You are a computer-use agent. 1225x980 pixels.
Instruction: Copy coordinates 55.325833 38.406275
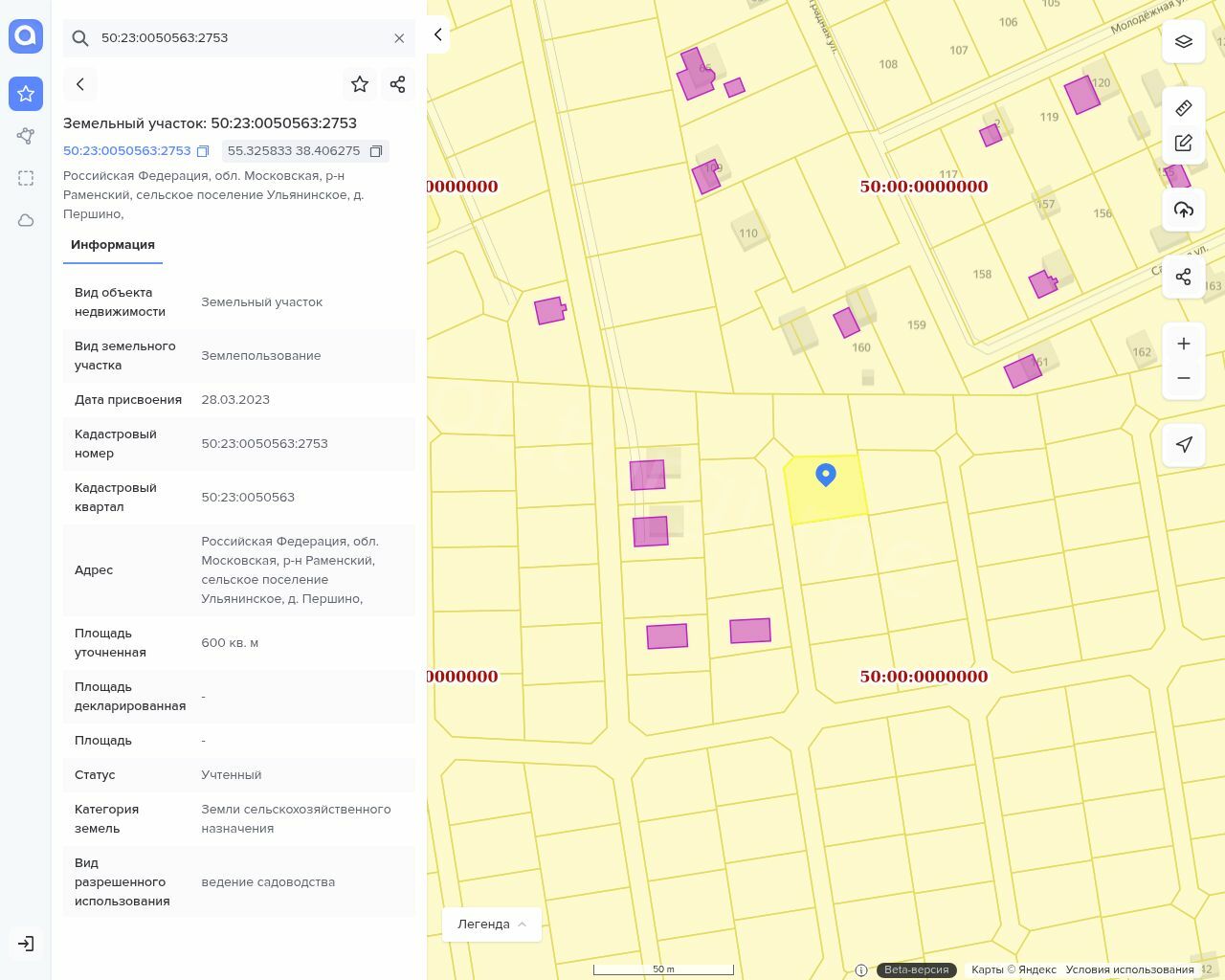(376, 151)
